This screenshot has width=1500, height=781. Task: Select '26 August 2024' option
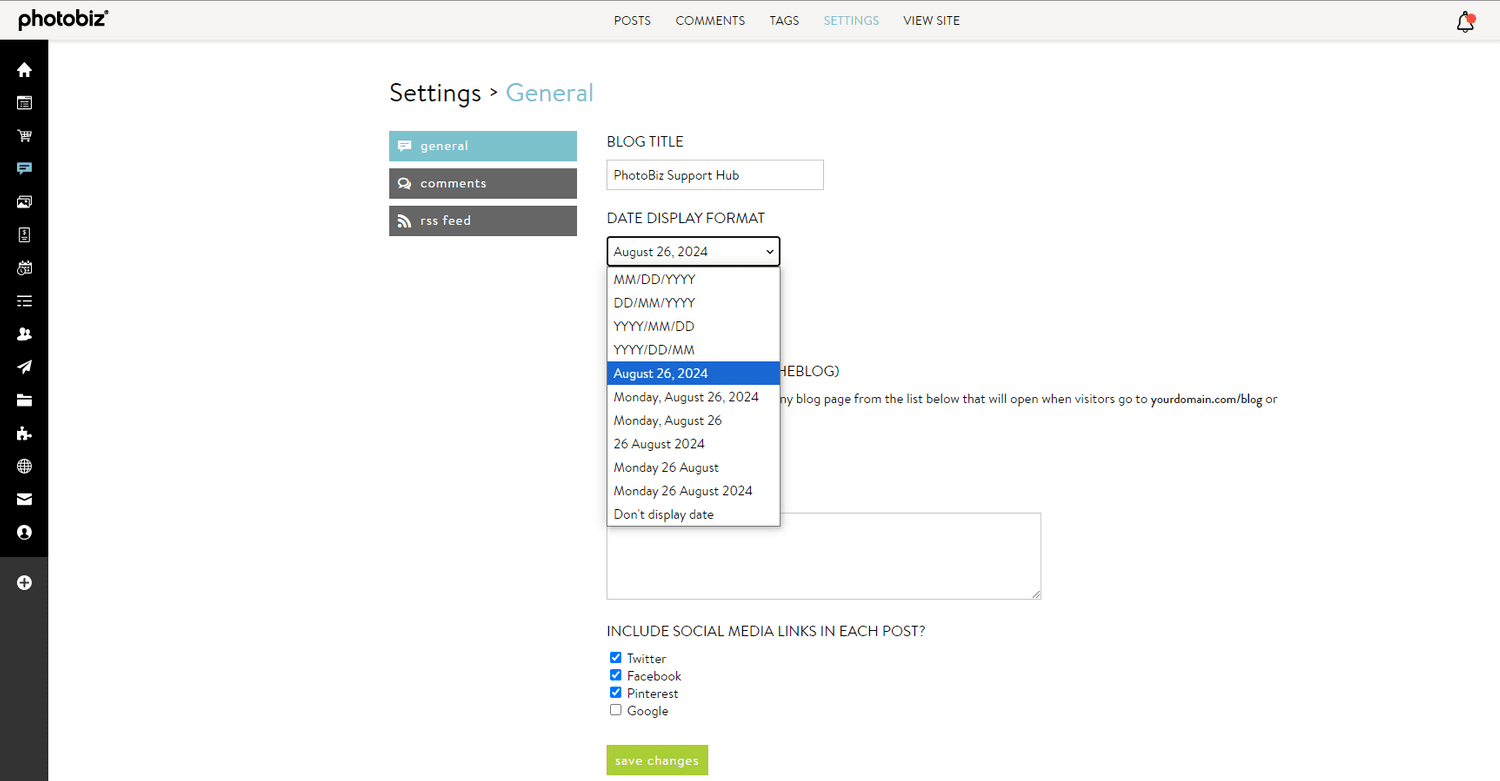point(693,444)
